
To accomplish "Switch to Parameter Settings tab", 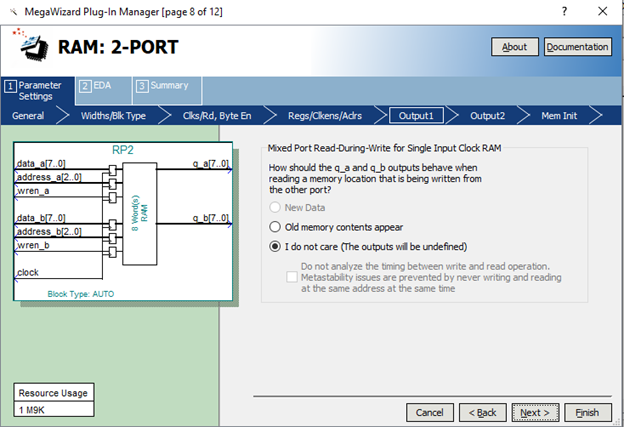I will 39,90.
